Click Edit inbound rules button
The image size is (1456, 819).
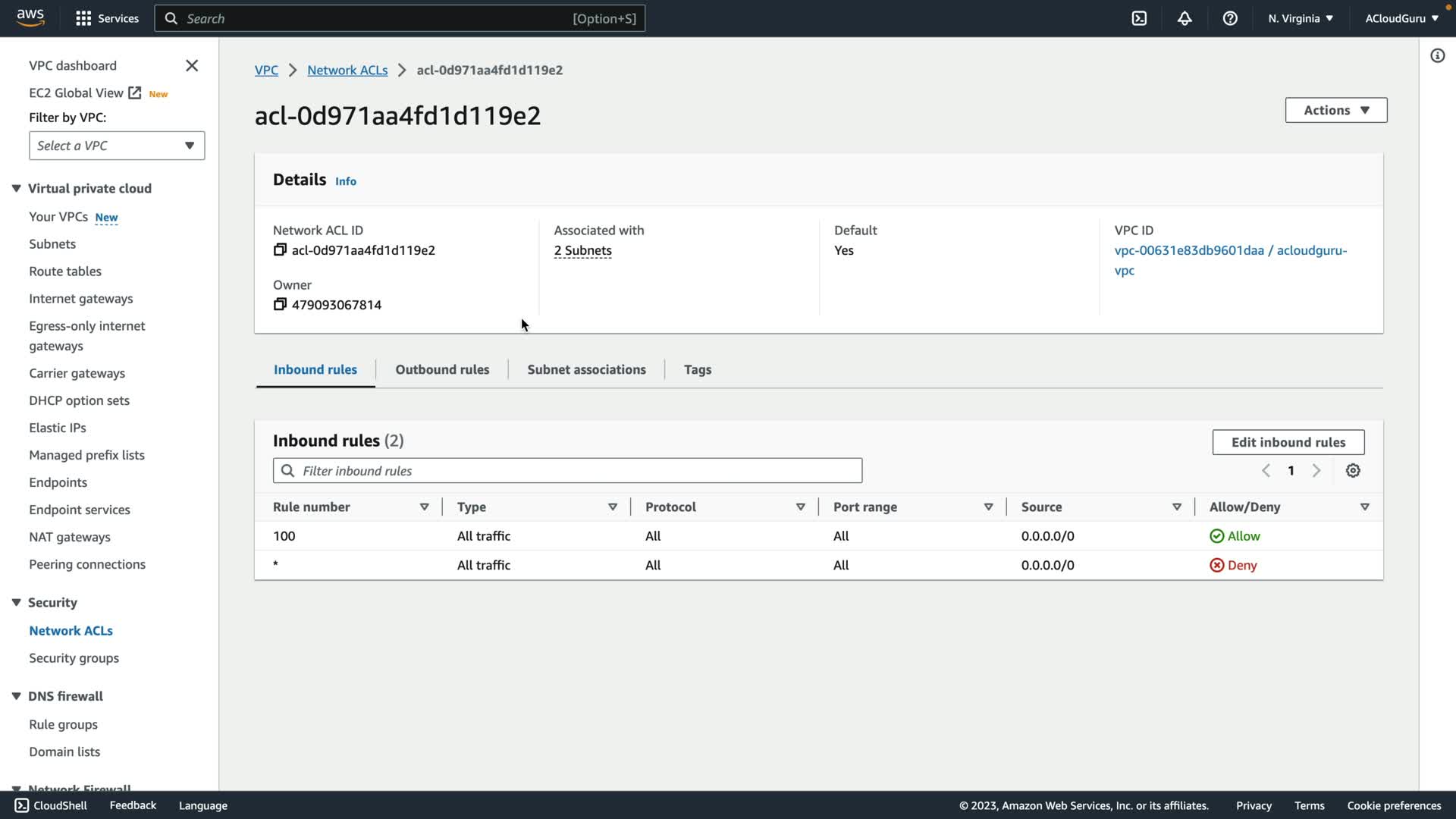1288,442
